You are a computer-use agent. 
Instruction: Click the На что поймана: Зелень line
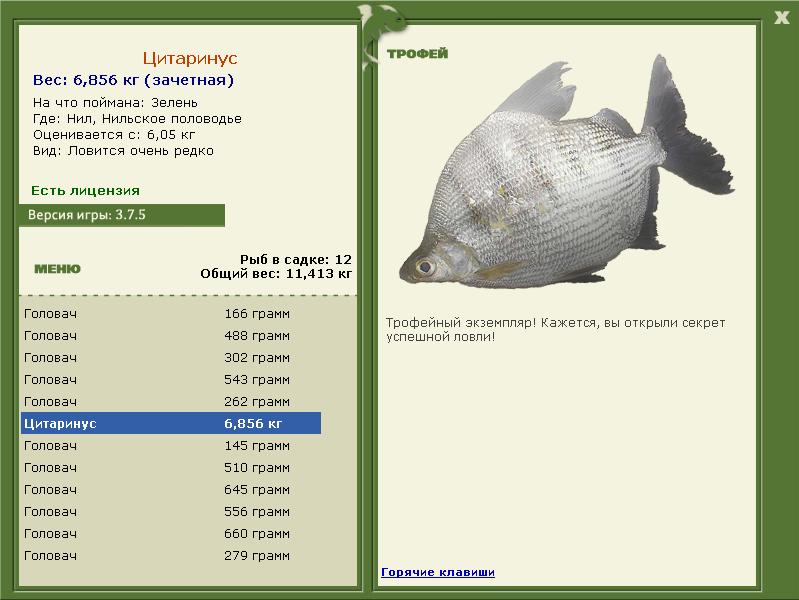pyautogui.click(x=115, y=102)
